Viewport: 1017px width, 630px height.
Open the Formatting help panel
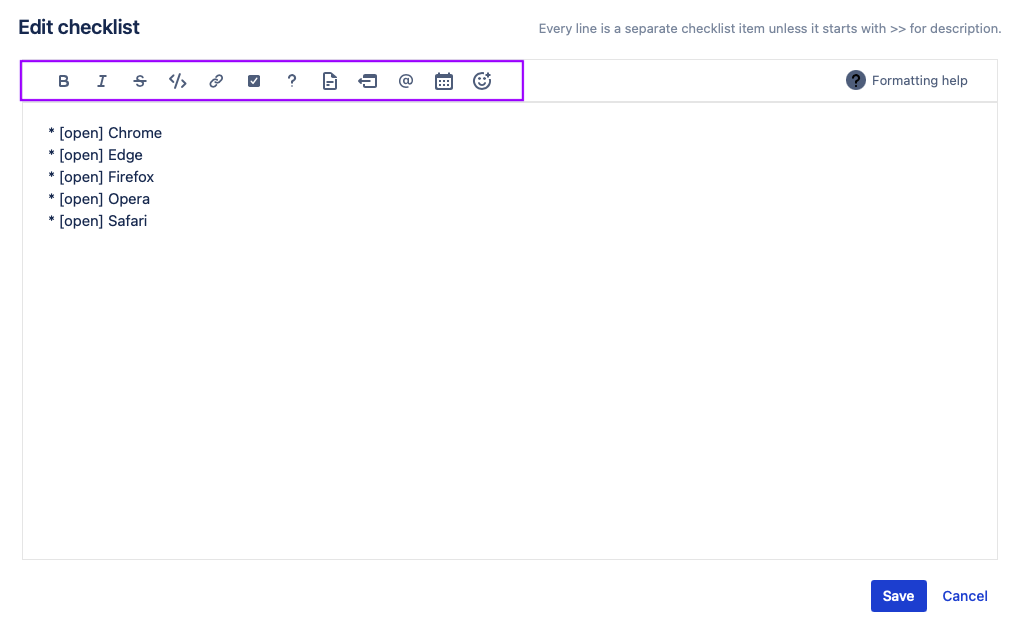coord(906,80)
